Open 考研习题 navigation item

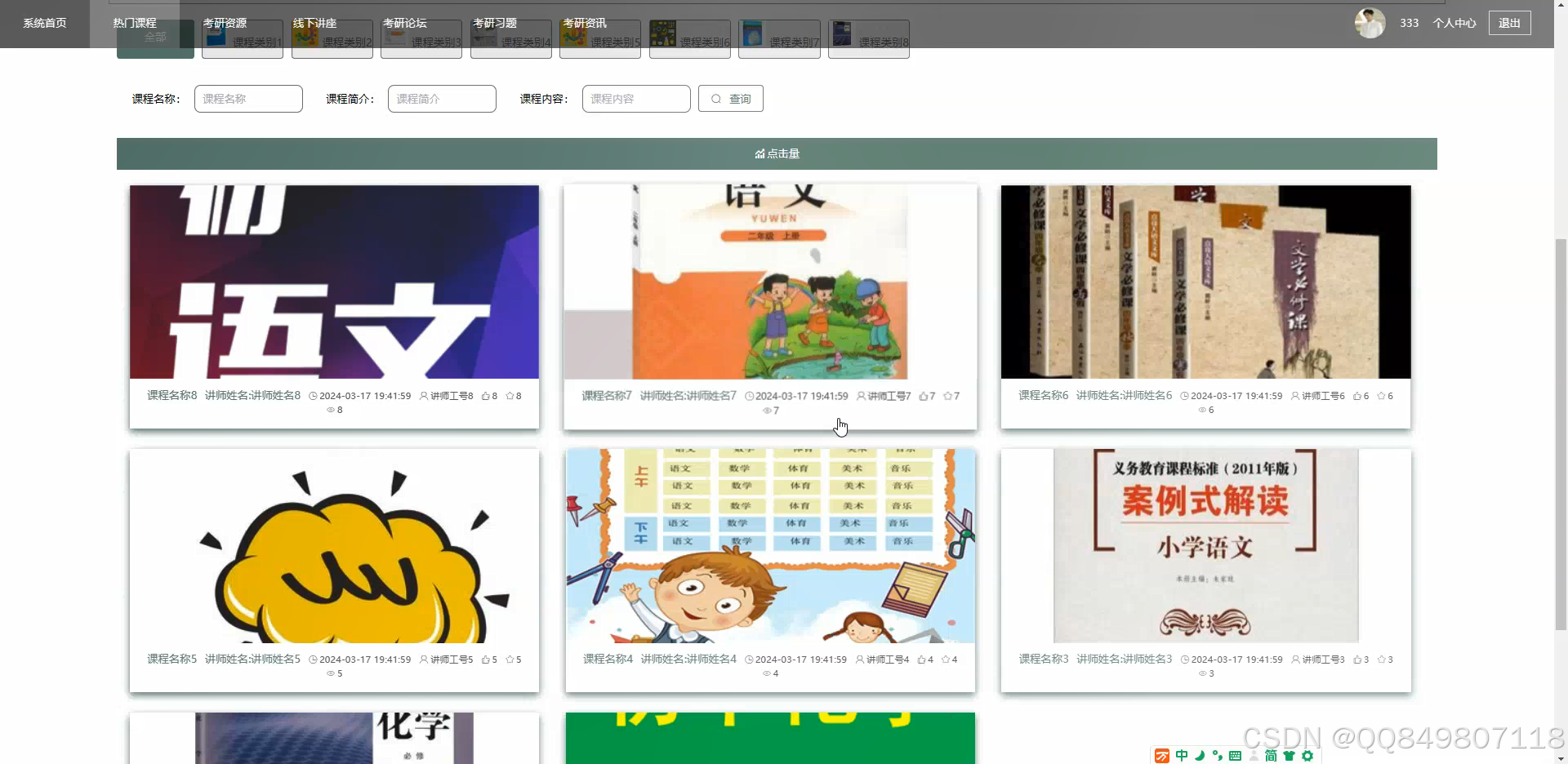tap(494, 23)
